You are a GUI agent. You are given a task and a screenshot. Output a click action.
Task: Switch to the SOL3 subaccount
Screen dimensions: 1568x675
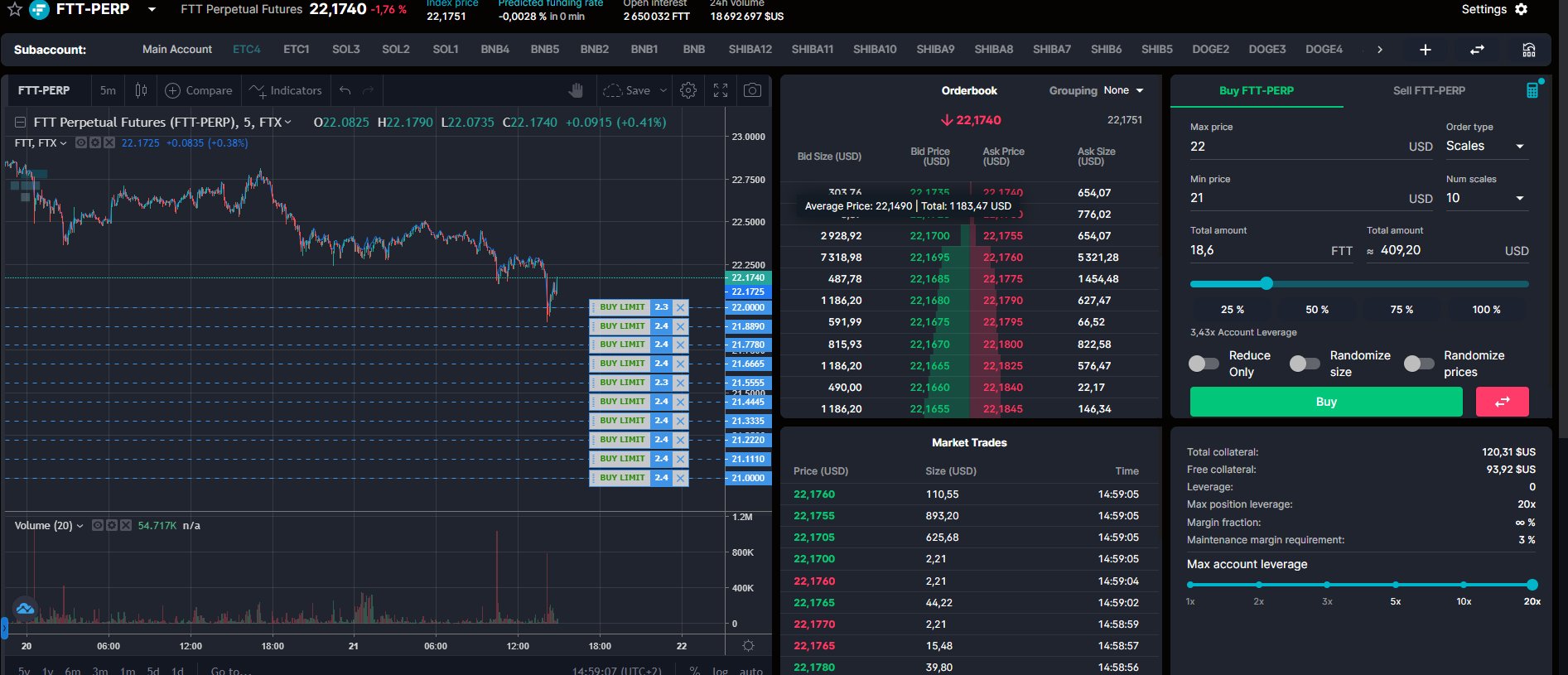[x=346, y=50]
